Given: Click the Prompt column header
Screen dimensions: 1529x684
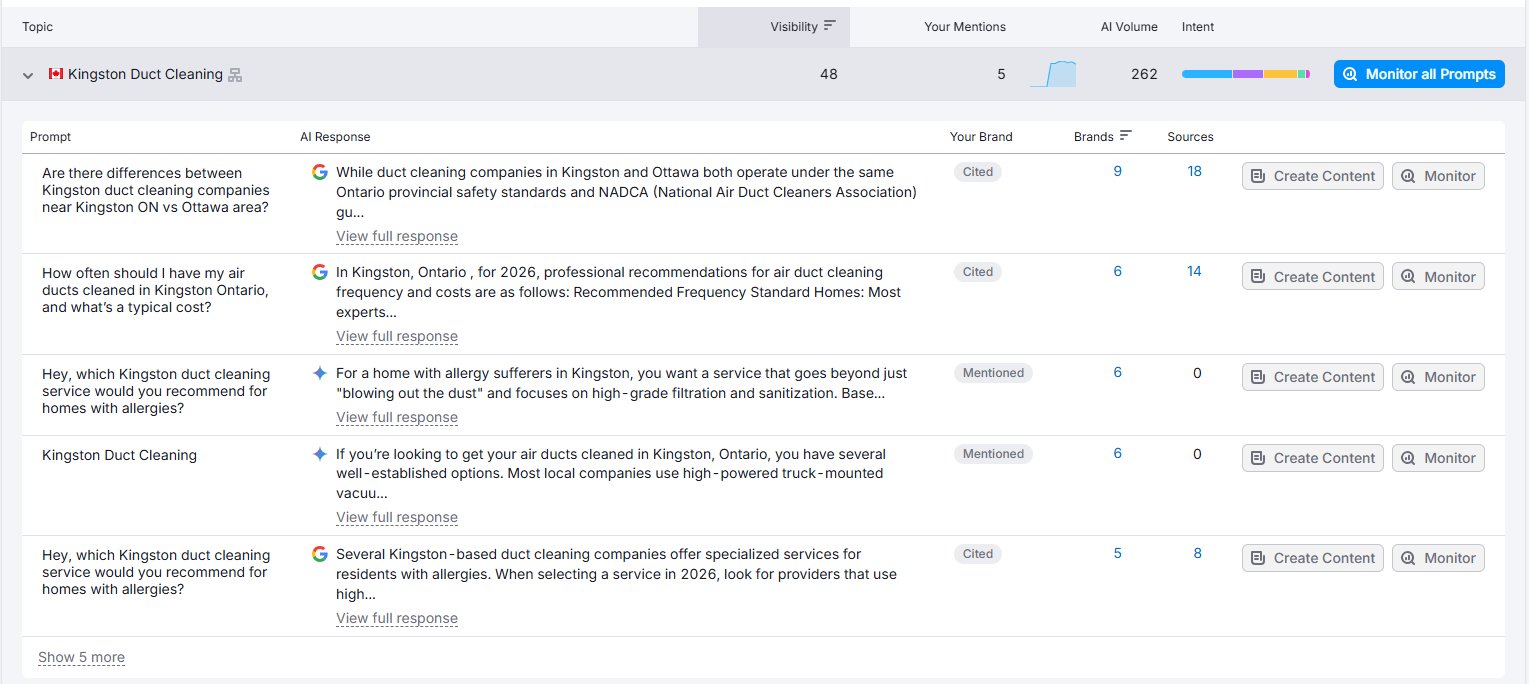Looking at the screenshot, I should point(50,137).
